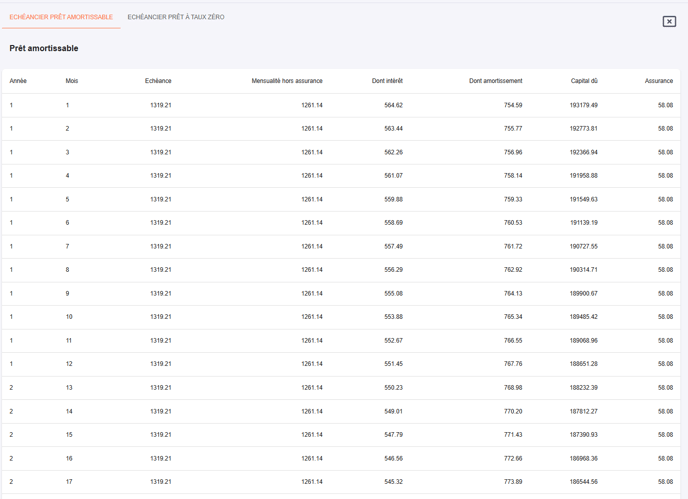Click the Mensualité hors assurance column header
The image size is (688, 499).
[287, 81]
